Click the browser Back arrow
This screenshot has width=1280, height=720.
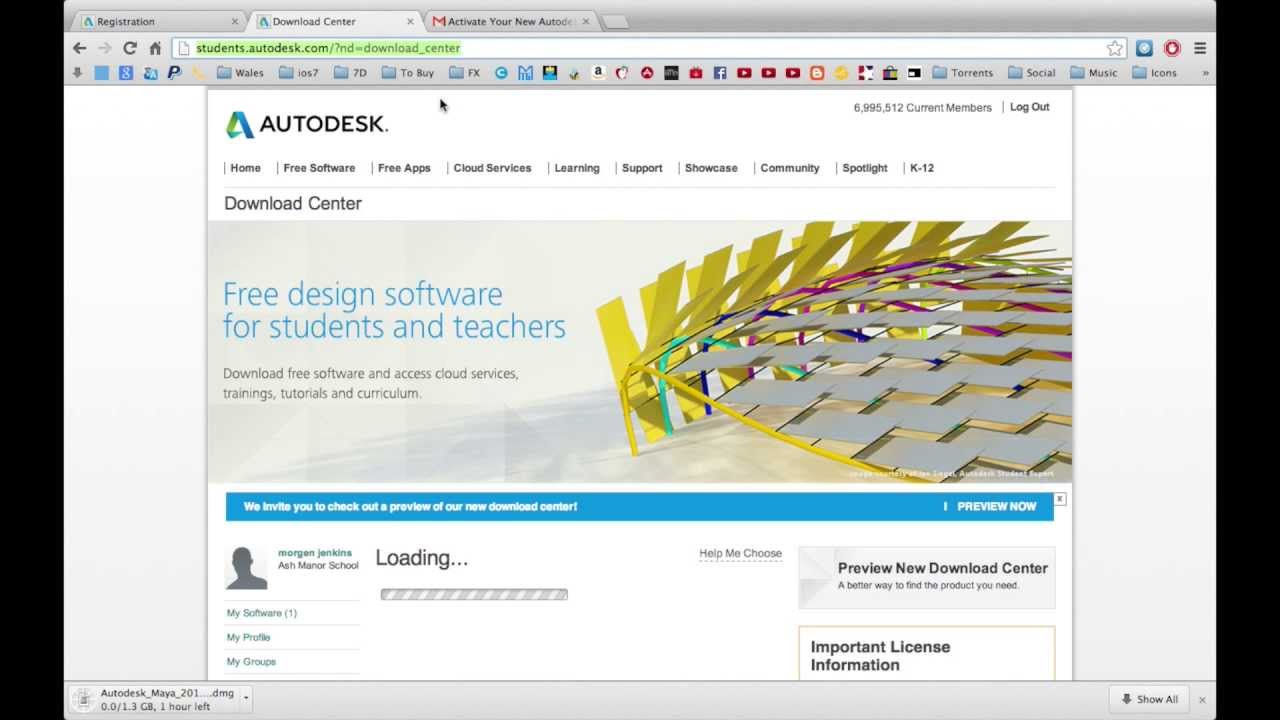[80, 48]
